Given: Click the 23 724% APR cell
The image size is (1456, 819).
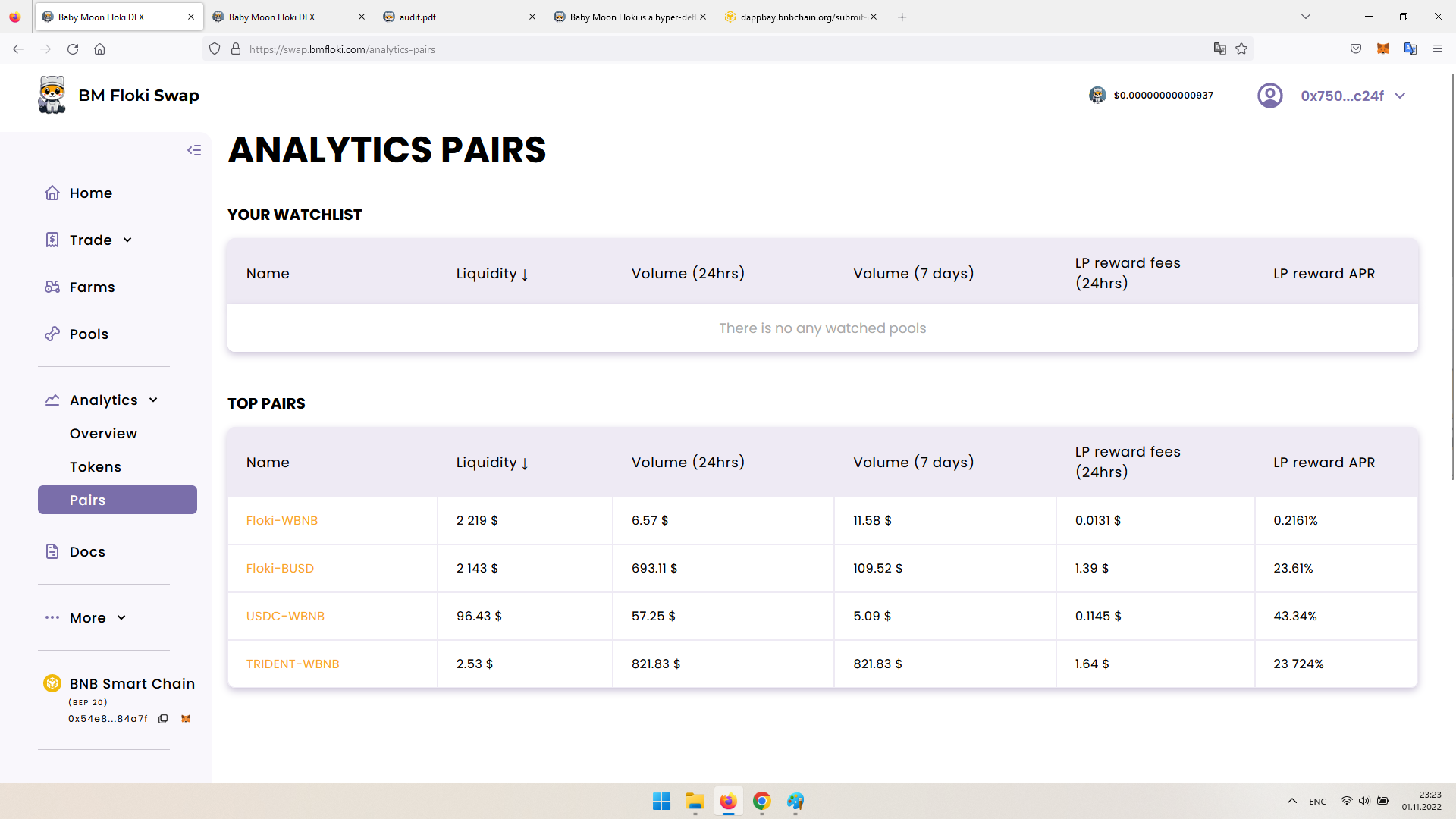Looking at the screenshot, I should (1336, 664).
